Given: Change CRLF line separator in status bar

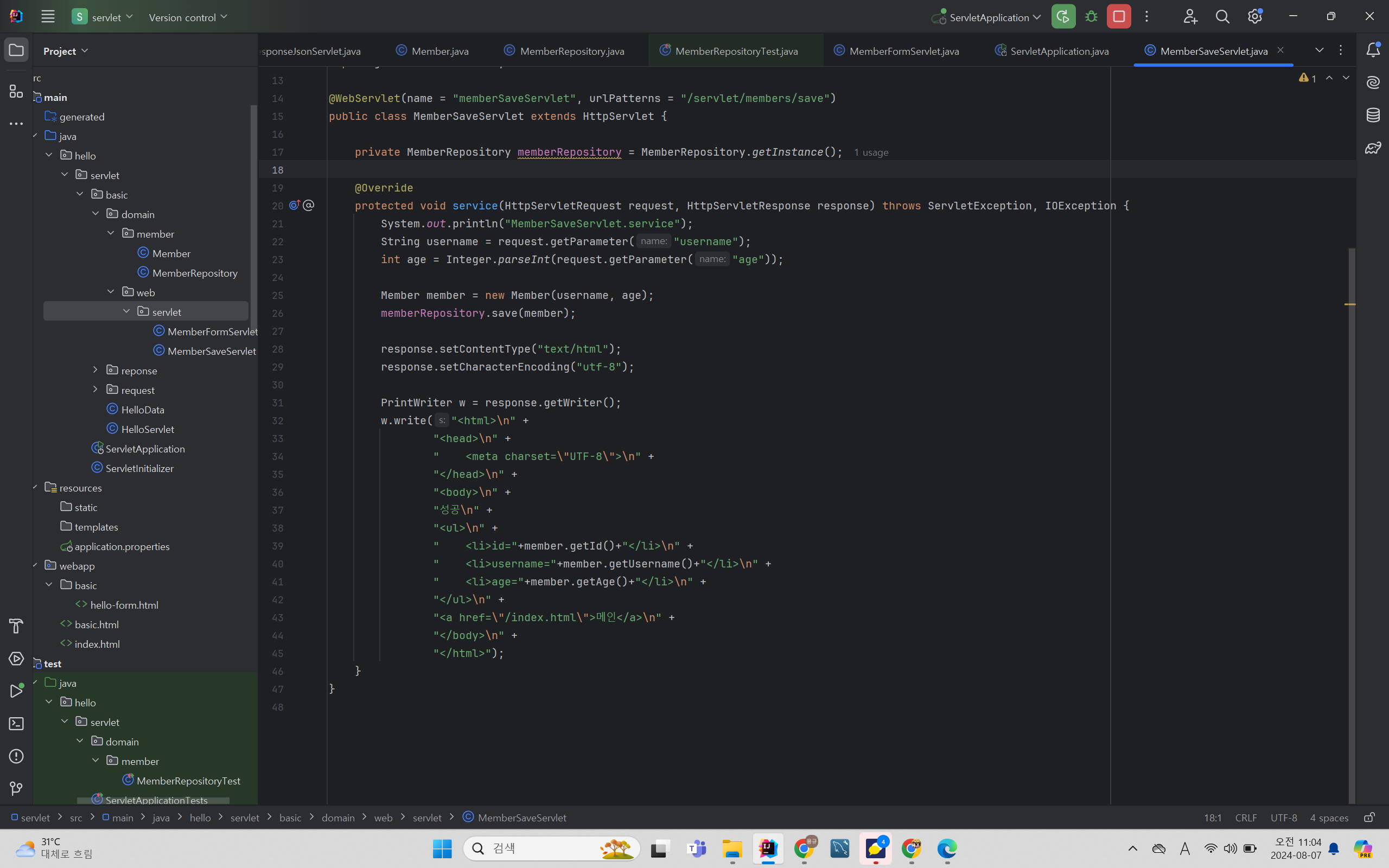Looking at the screenshot, I should [1246, 818].
